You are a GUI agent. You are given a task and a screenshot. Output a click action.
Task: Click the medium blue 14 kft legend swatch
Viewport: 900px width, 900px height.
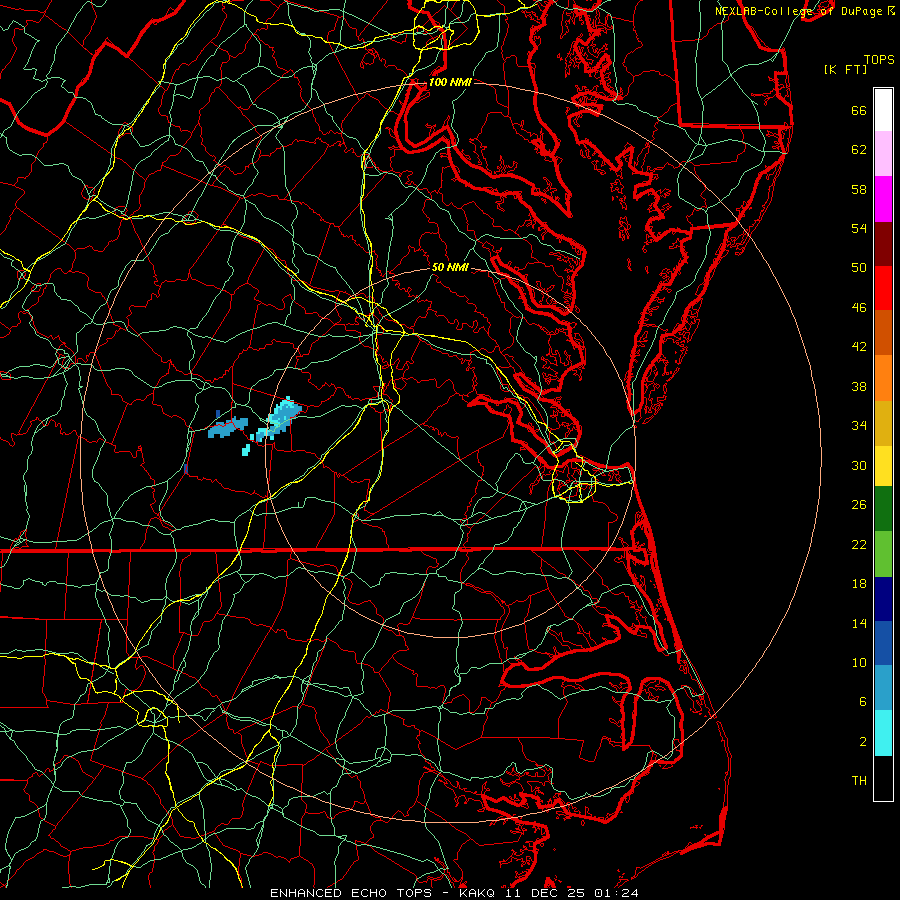tap(883, 643)
